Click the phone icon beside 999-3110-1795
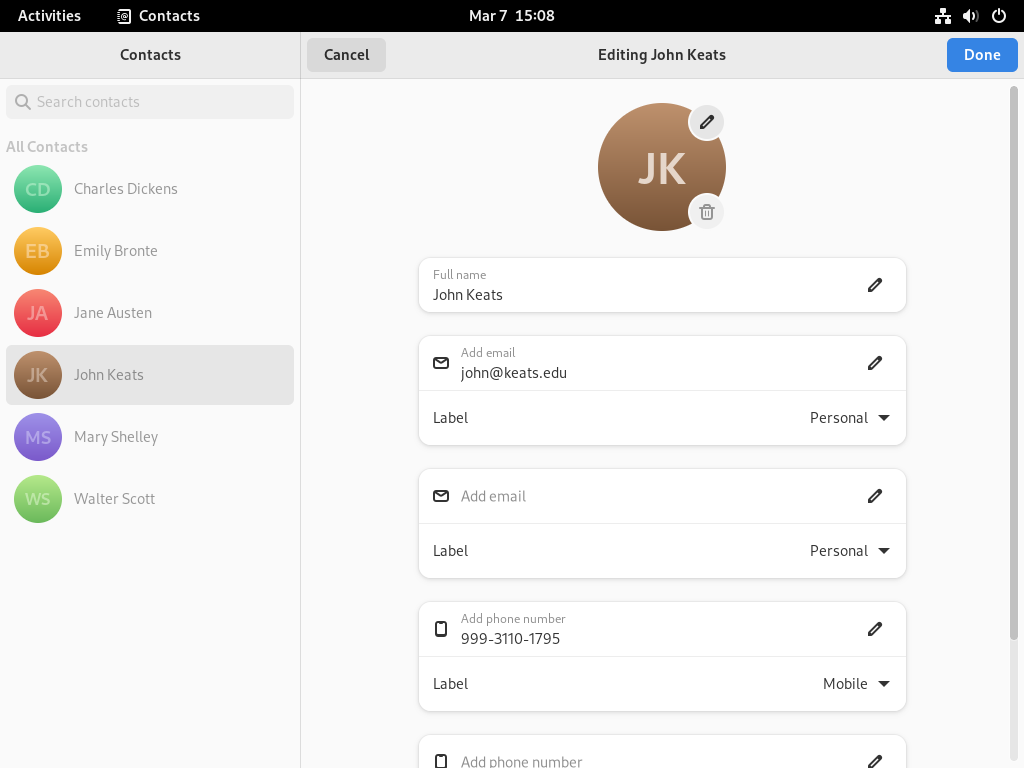Screen dimensions: 1024x768 [x=441, y=629]
